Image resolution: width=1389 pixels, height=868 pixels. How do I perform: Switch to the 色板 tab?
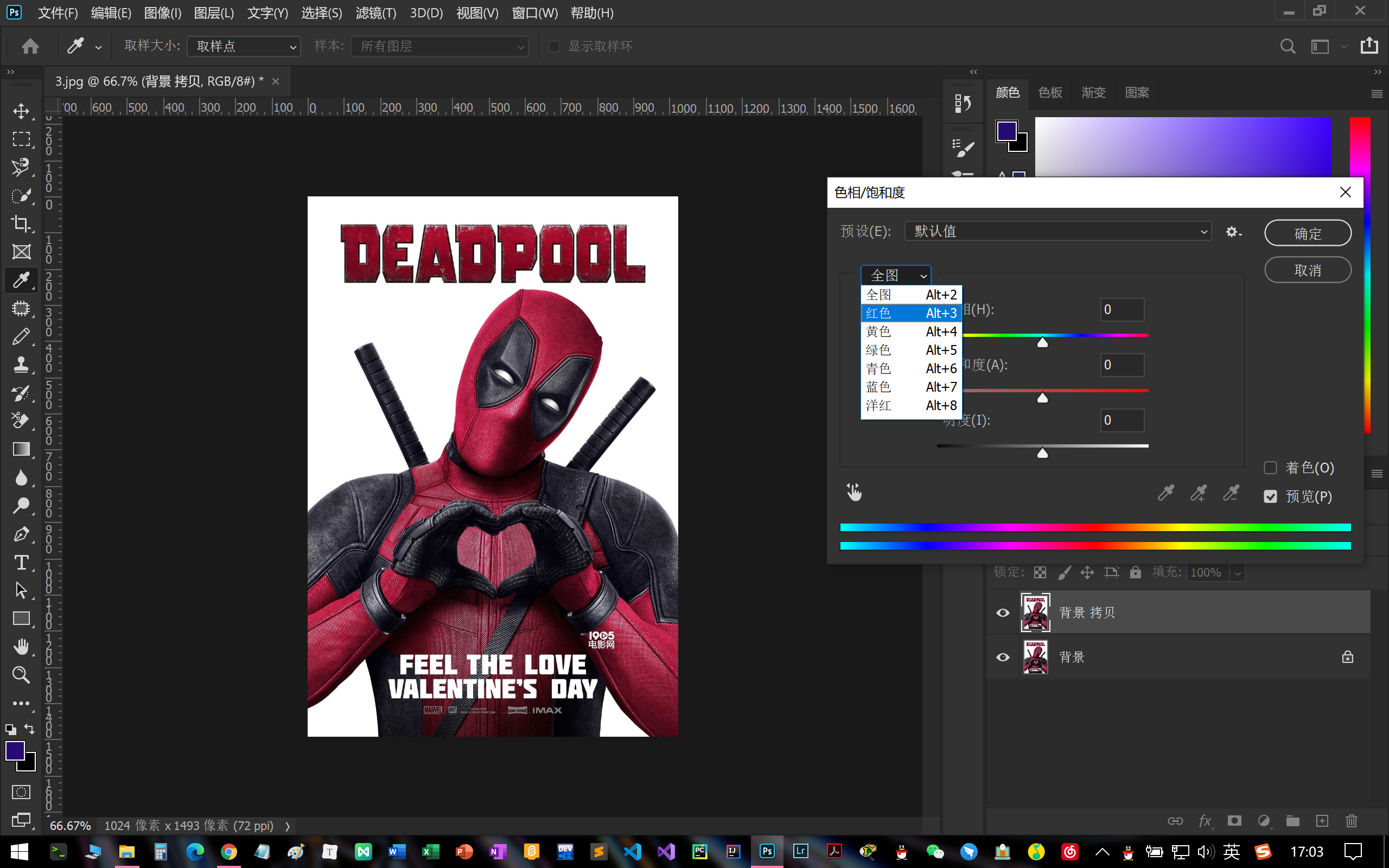coord(1050,92)
